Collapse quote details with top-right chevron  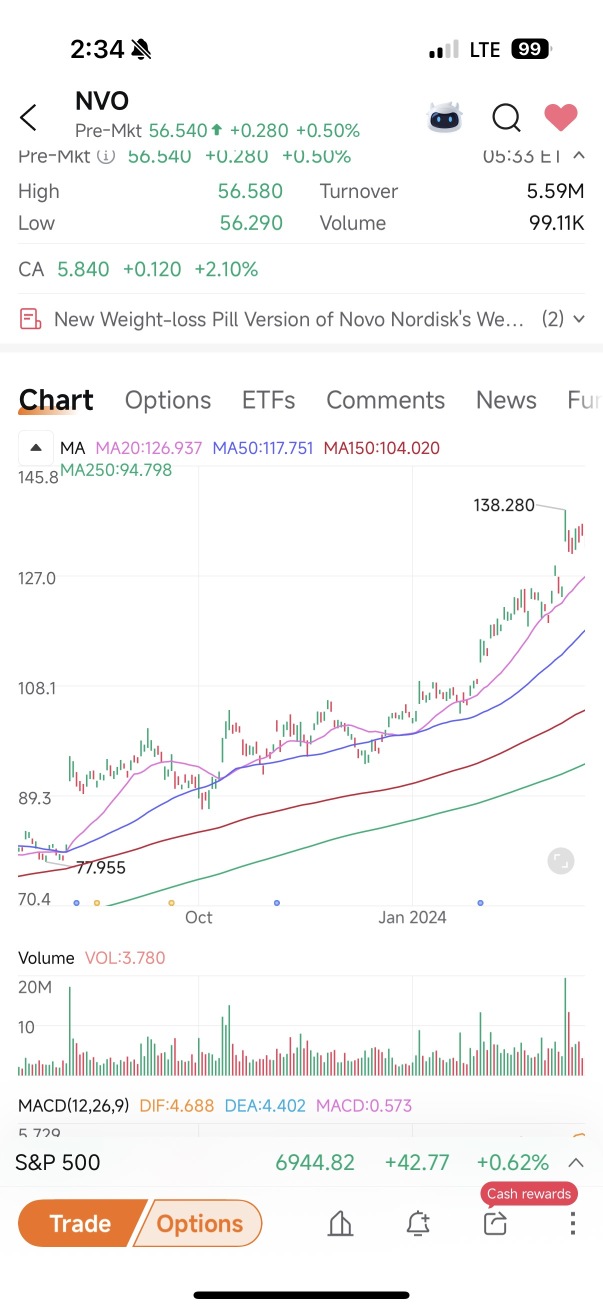pos(578,156)
